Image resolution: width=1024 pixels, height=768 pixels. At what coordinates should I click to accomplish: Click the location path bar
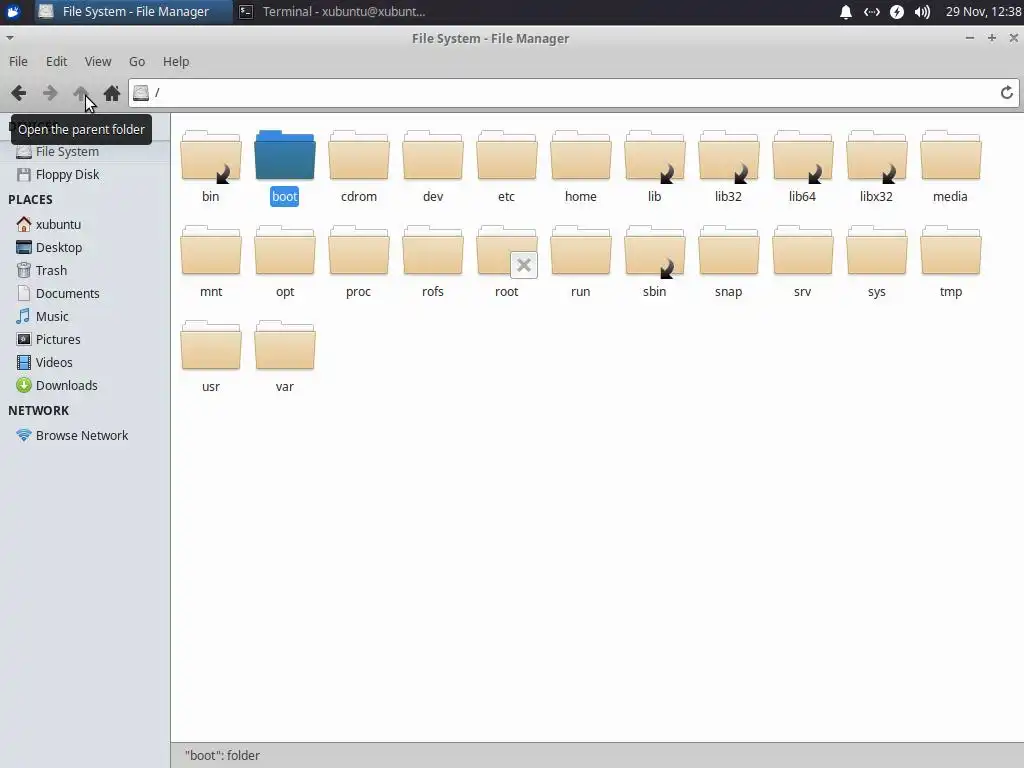tap(574, 93)
